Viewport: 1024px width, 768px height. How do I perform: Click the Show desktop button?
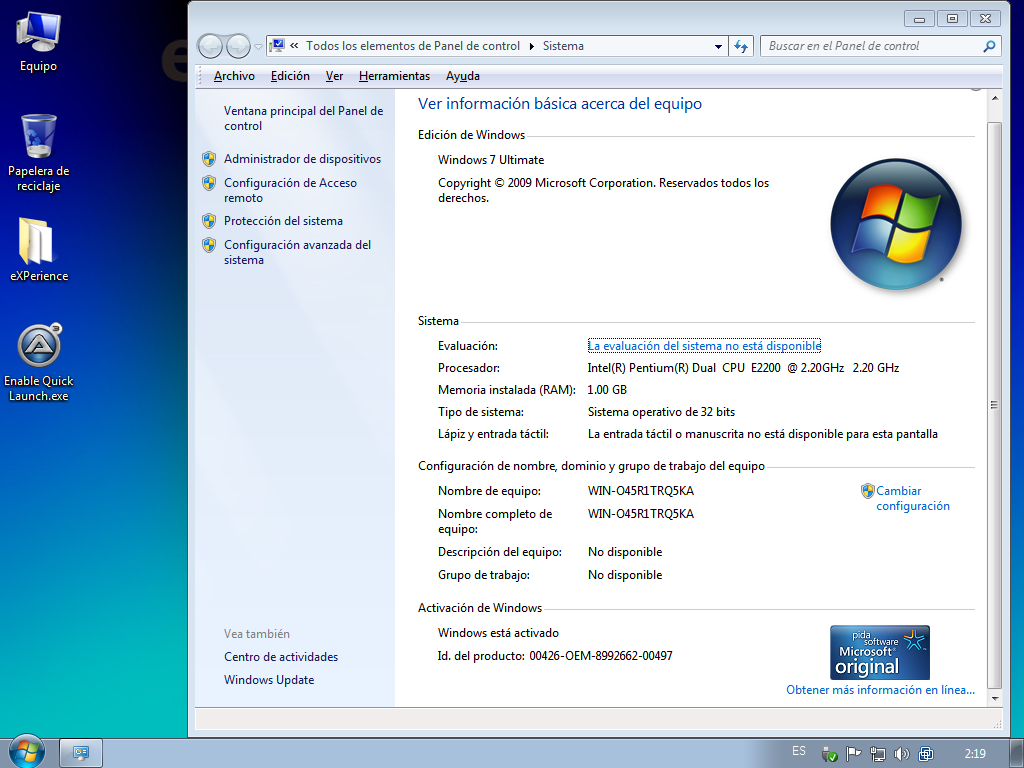point(1016,753)
